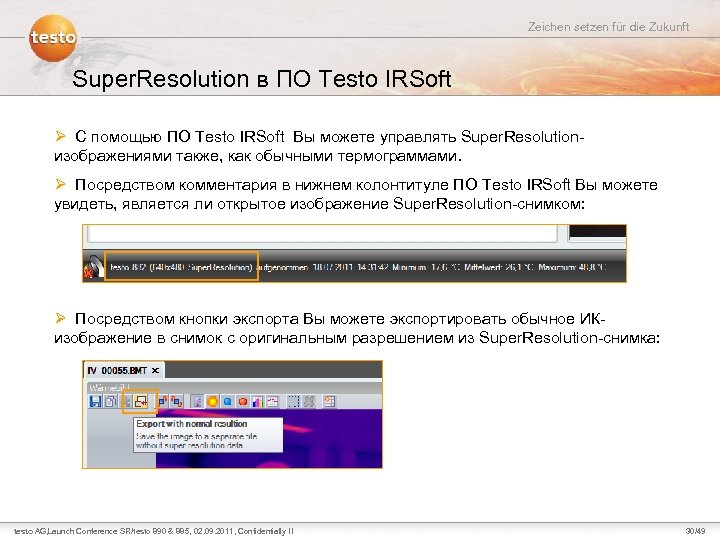720x540 pixels.
Task: Click the red-and-white scale table icon
Action: click(273, 402)
